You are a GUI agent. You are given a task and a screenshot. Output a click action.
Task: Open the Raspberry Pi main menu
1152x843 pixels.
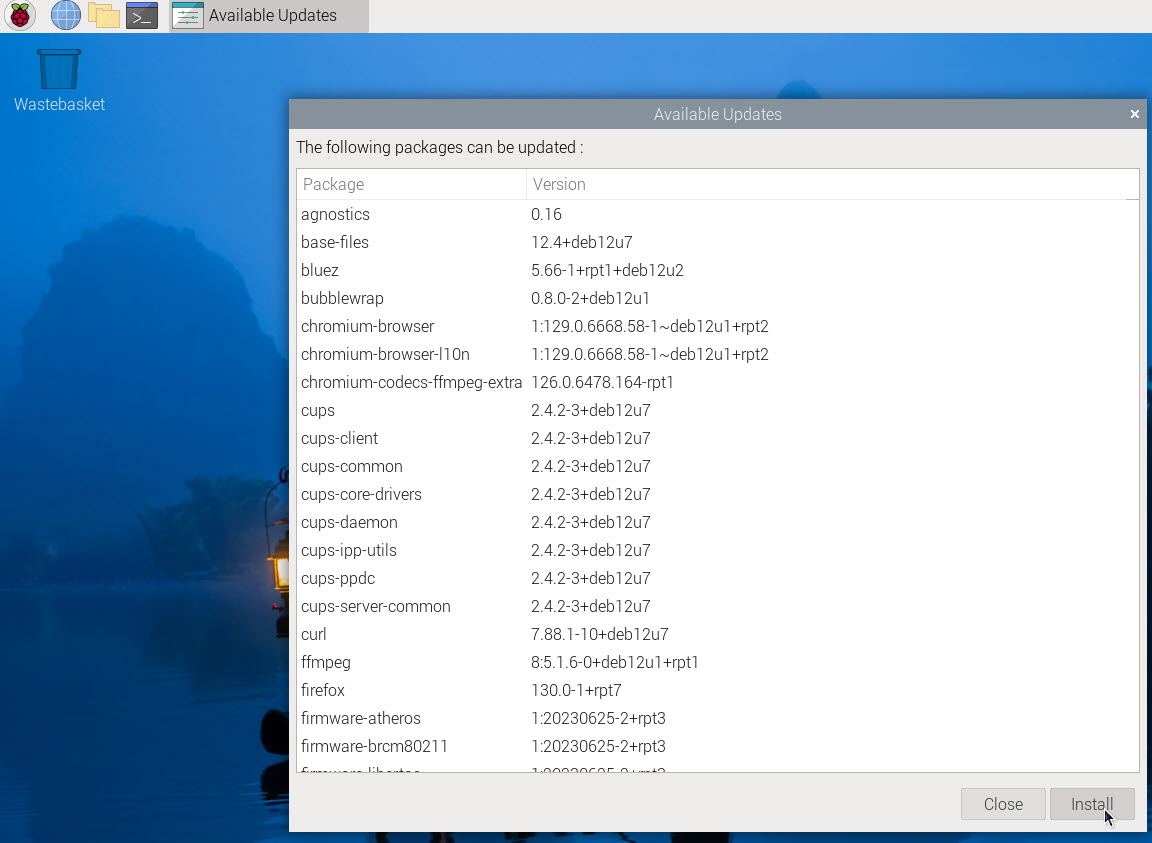point(20,15)
